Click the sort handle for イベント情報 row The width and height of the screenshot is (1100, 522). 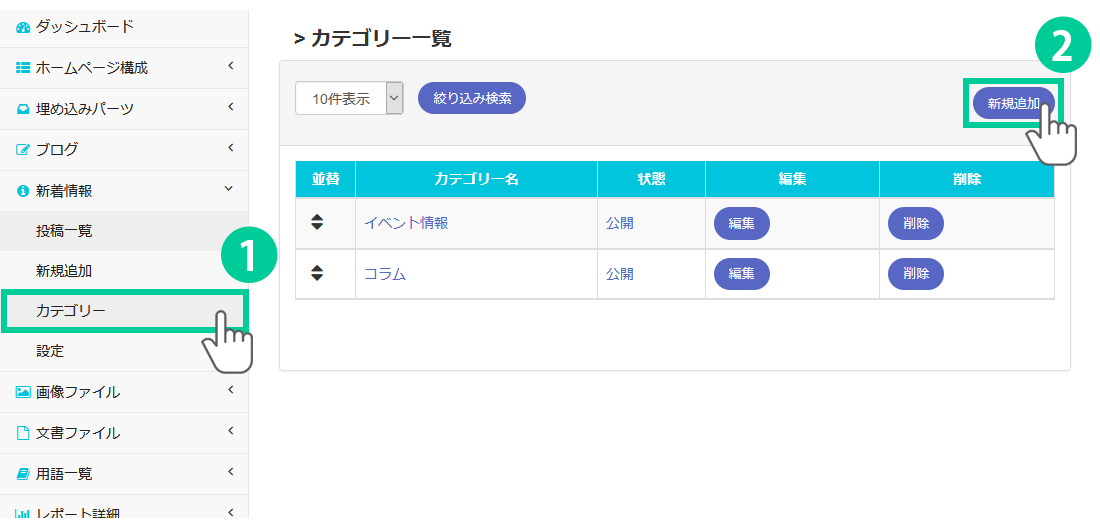click(317, 223)
